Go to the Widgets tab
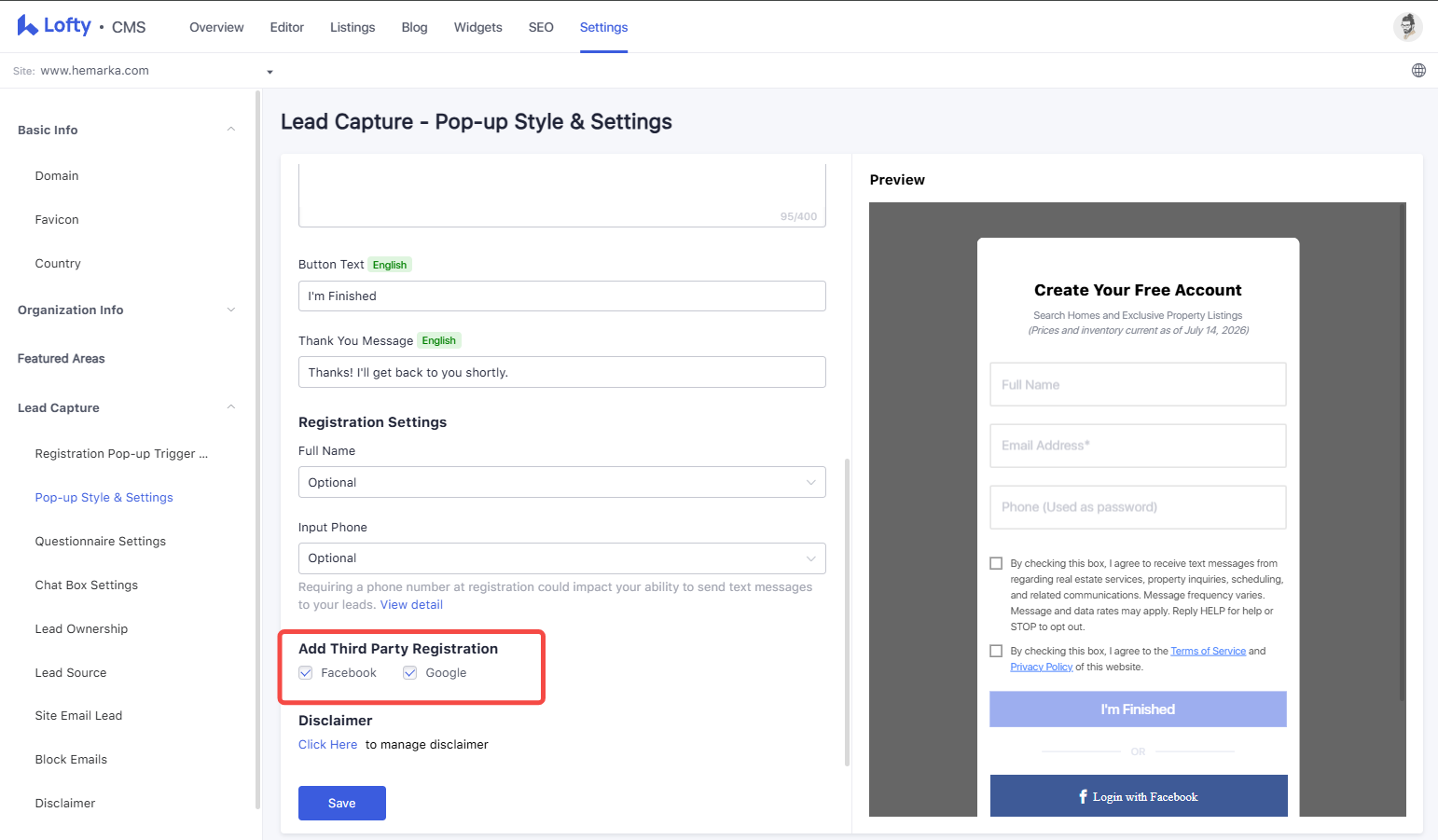 [x=478, y=27]
